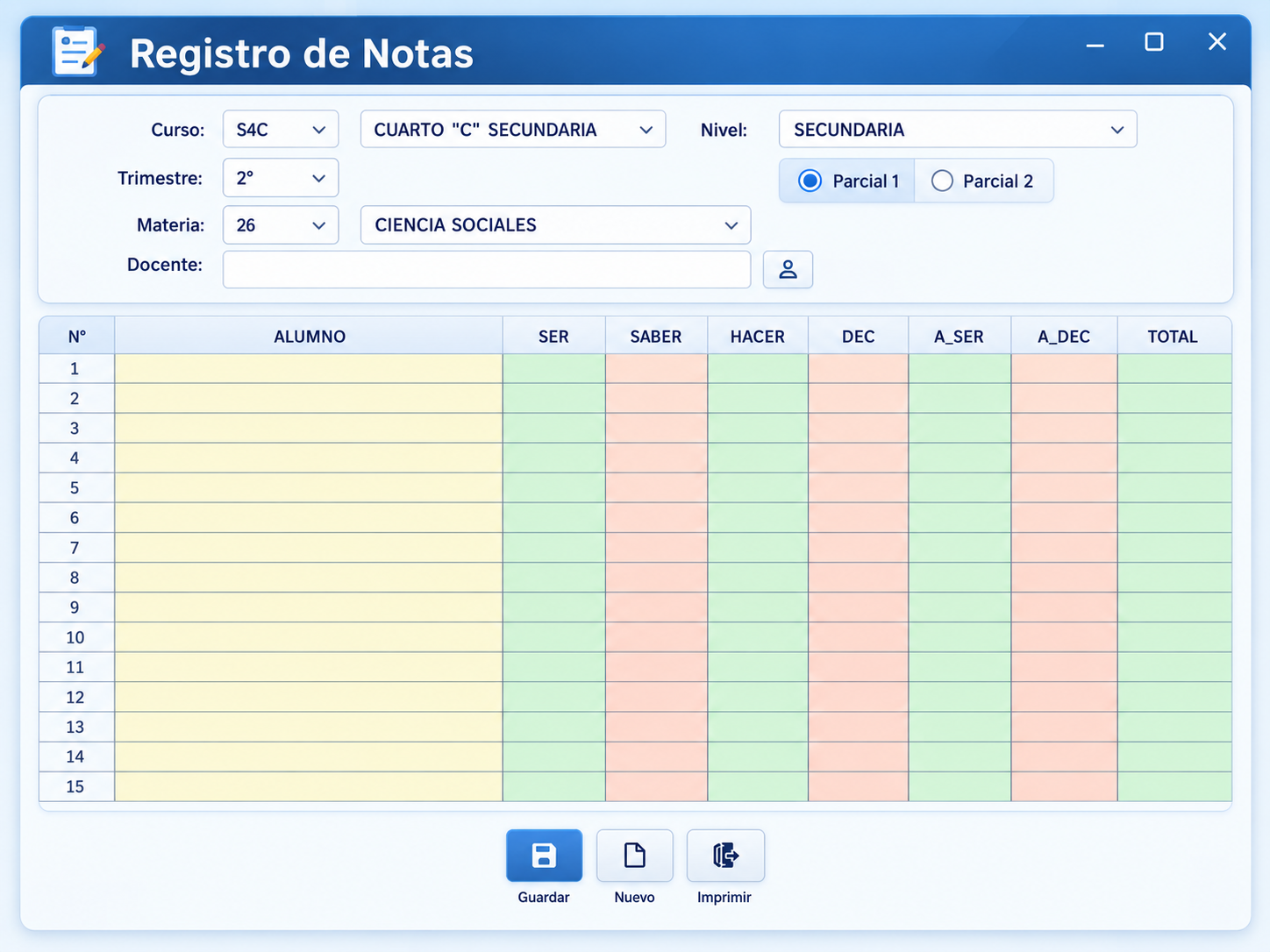Minimize the Registro de Notas window
This screenshot has height=952, width=1270.
(x=1095, y=44)
